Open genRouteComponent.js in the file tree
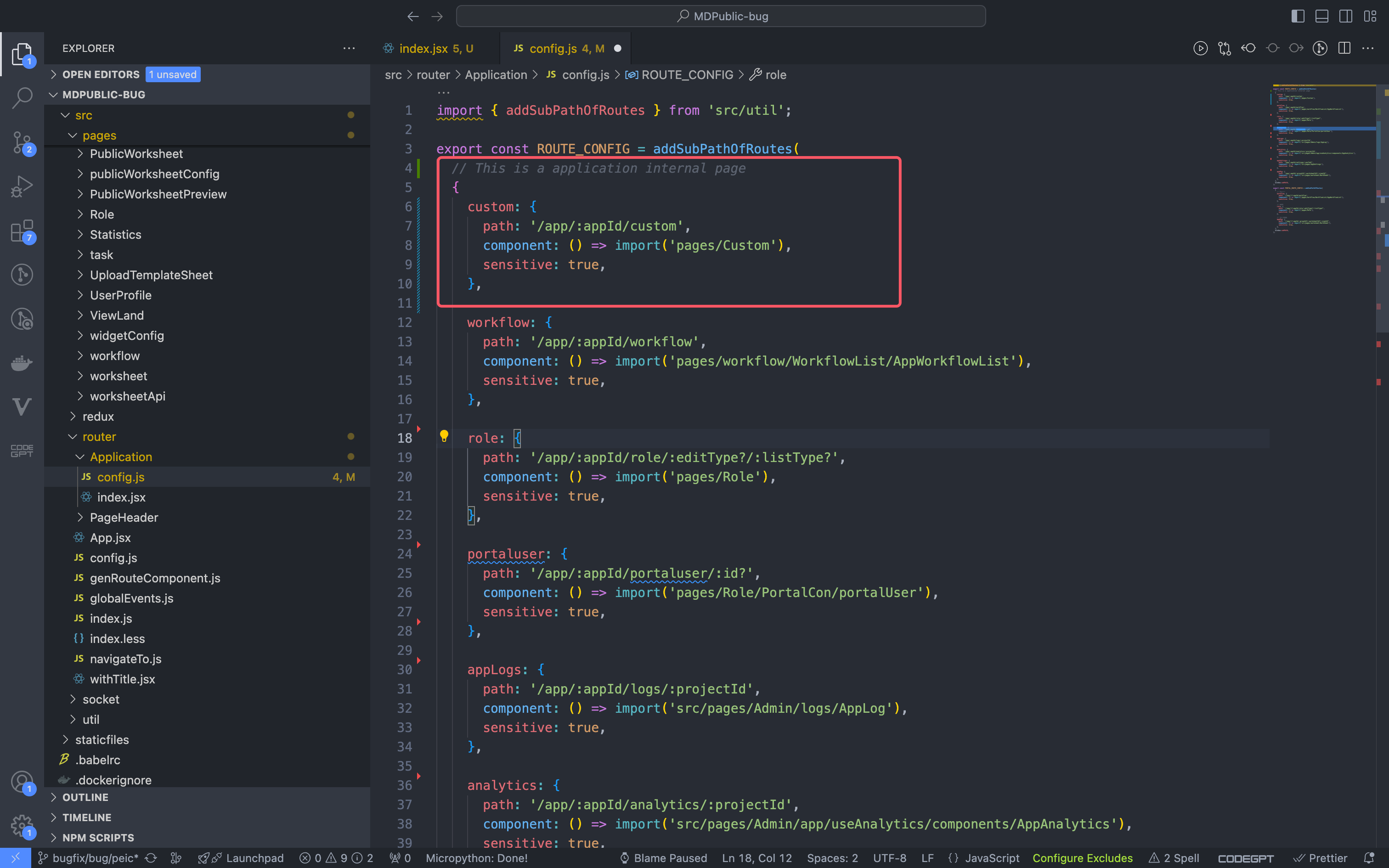The width and height of the screenshot is (1389, 868). [207, 578]
